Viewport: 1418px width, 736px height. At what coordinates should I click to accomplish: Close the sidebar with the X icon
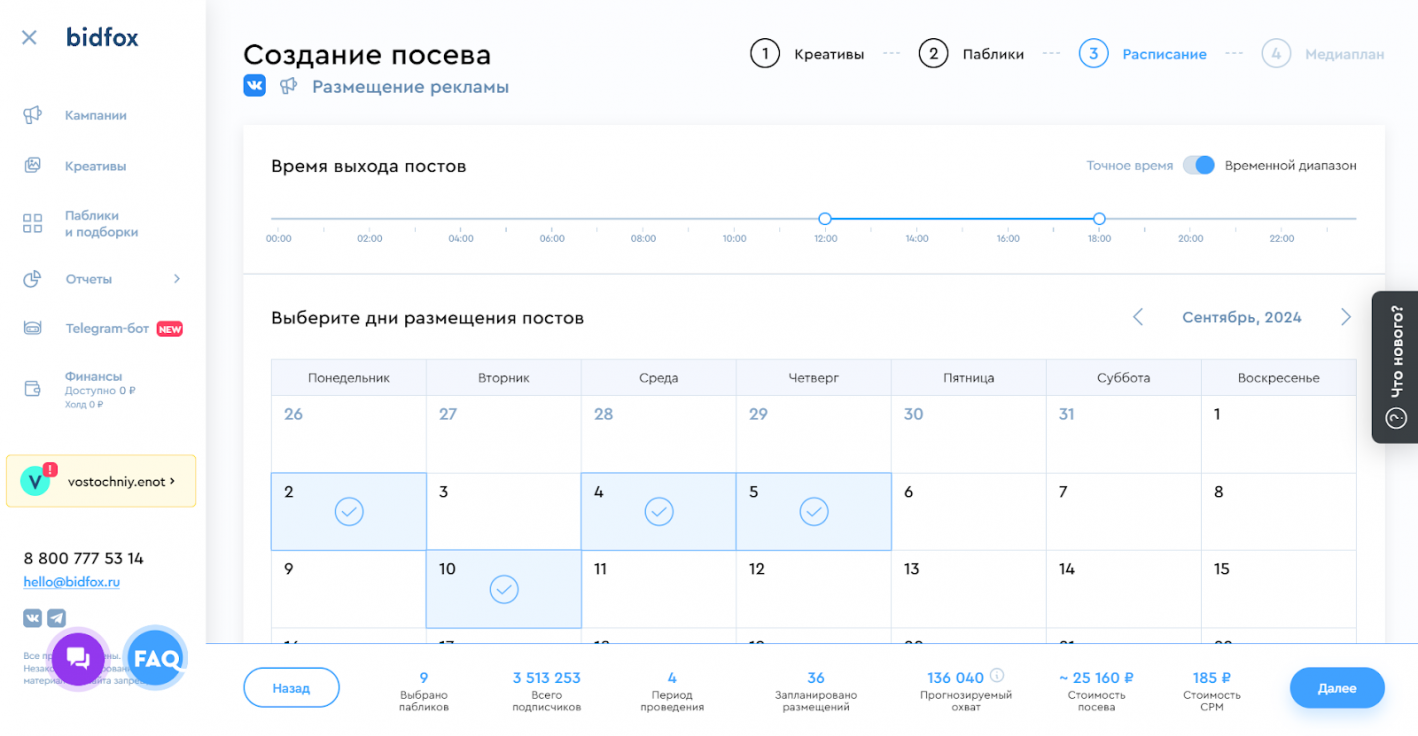(29, 38)
